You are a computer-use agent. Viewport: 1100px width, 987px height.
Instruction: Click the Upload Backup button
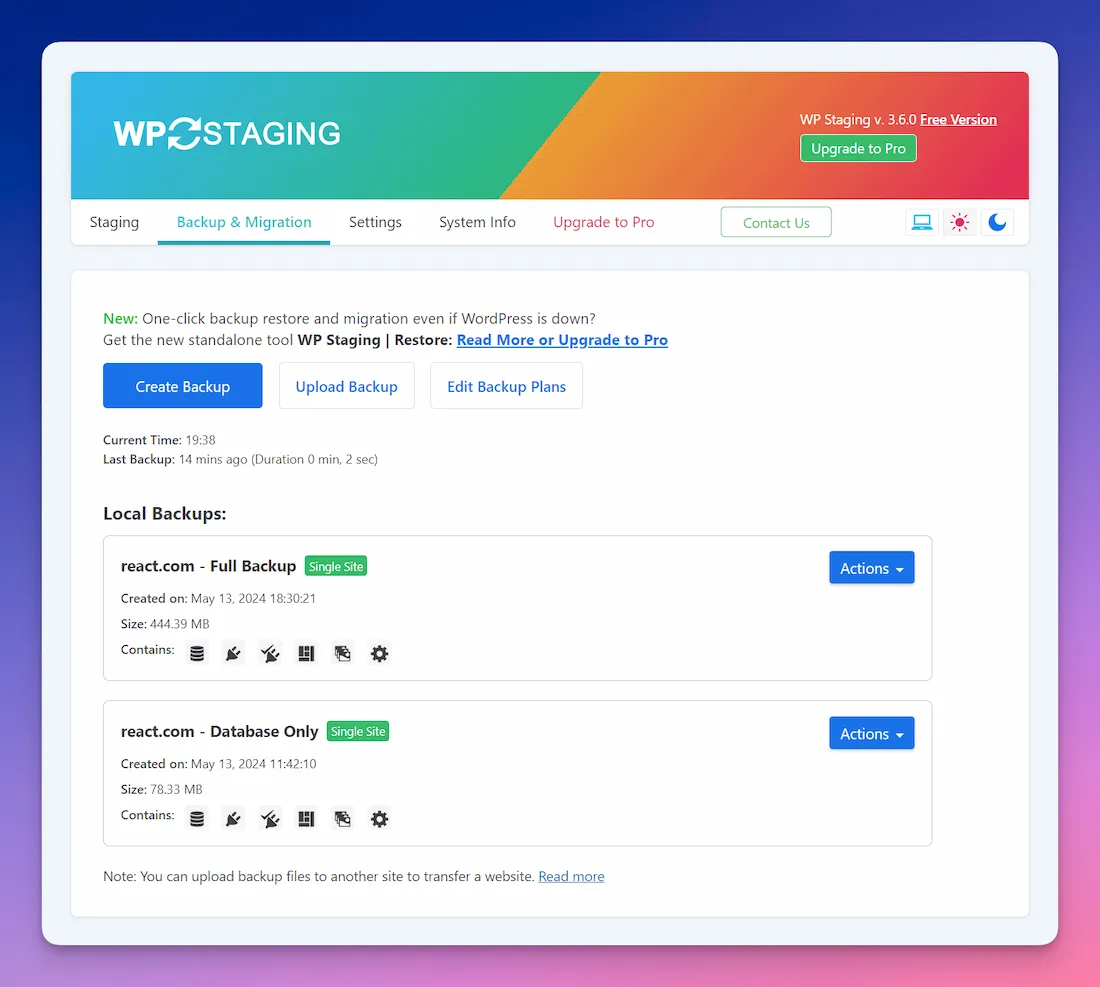(346, 386)
